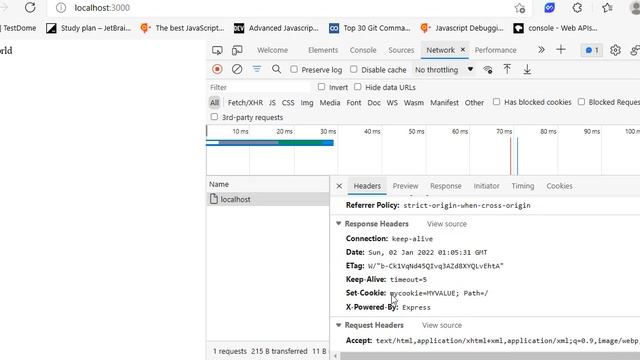640x360 pixels.
Task: Stop recording network log
Action: pos(217,69)
